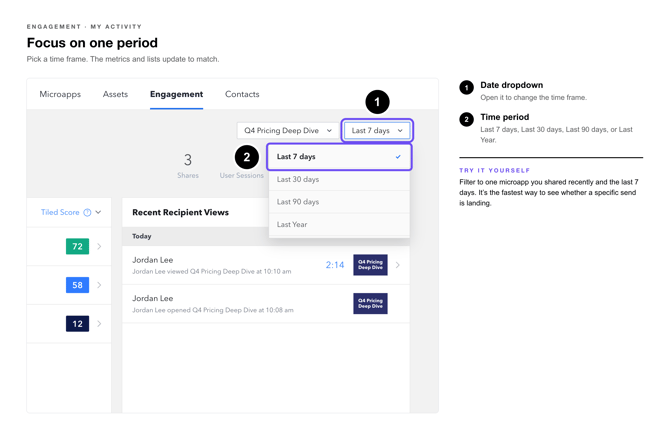Select the Engagement tab

click(x=176, y=94)
